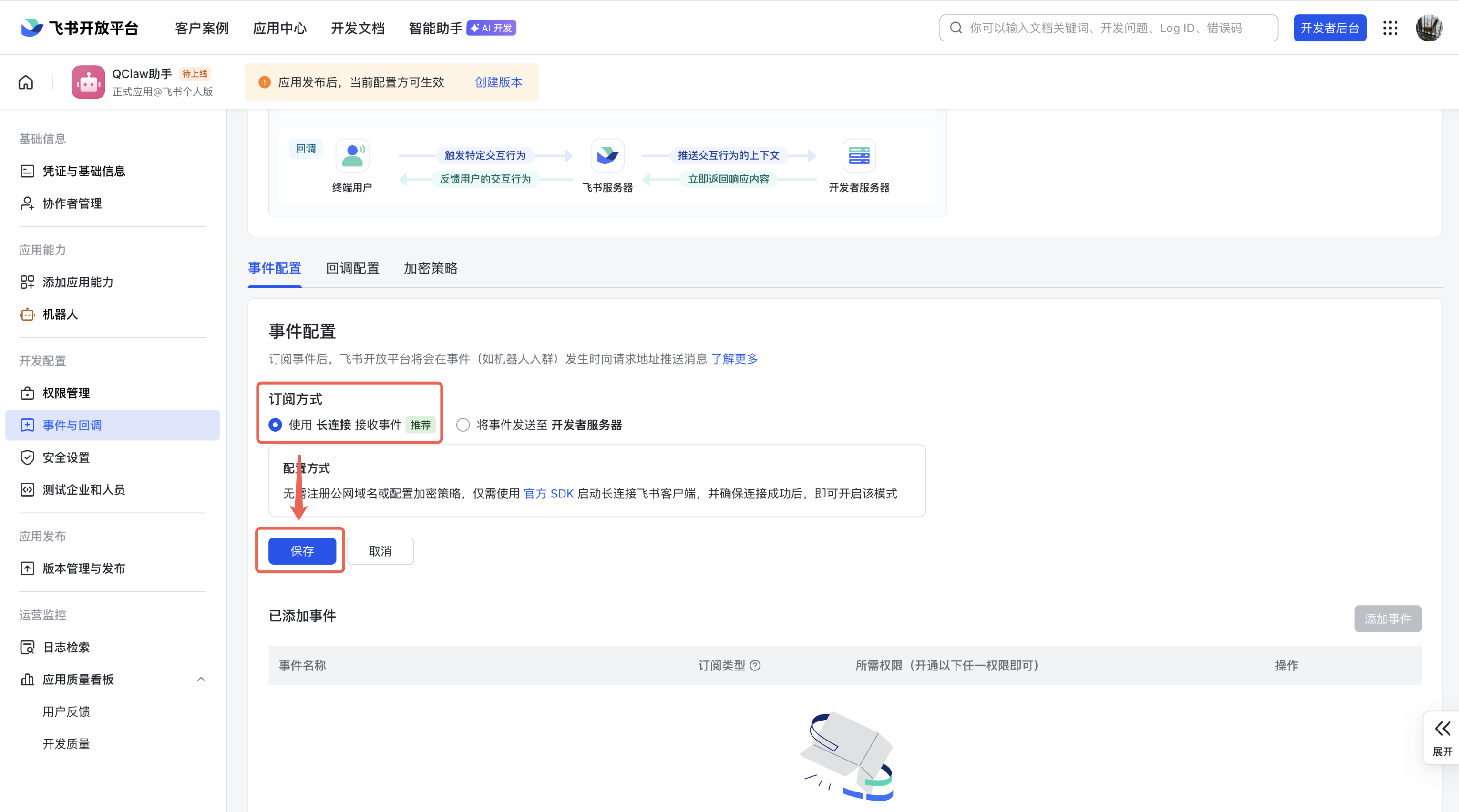Image resolution: width=1459 pixels, height=812 pixels.
Task: Open the nine-dot apps grid icon
Action: click(x=1390, y=28)
